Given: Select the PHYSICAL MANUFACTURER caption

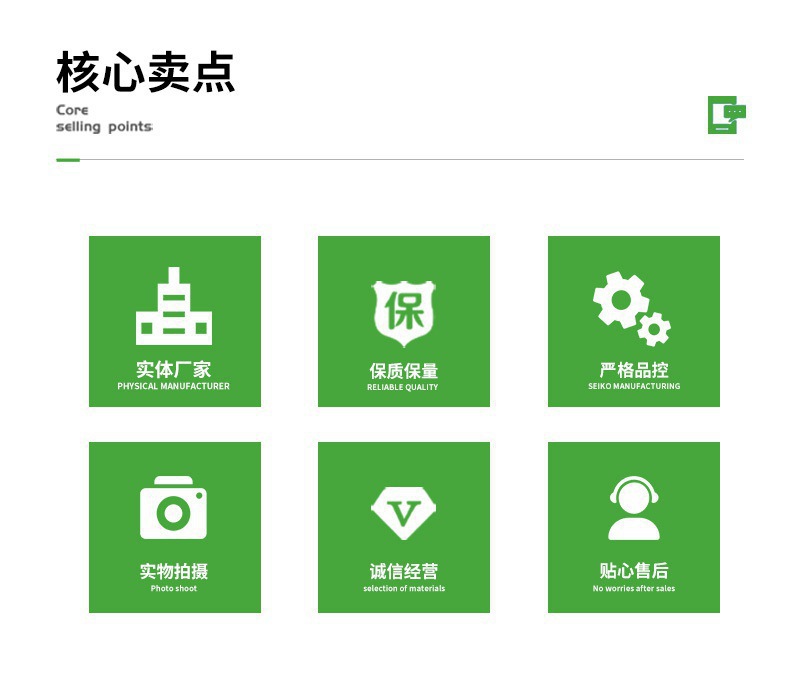Looking at the screenshot, I should [x=173, y=386].
